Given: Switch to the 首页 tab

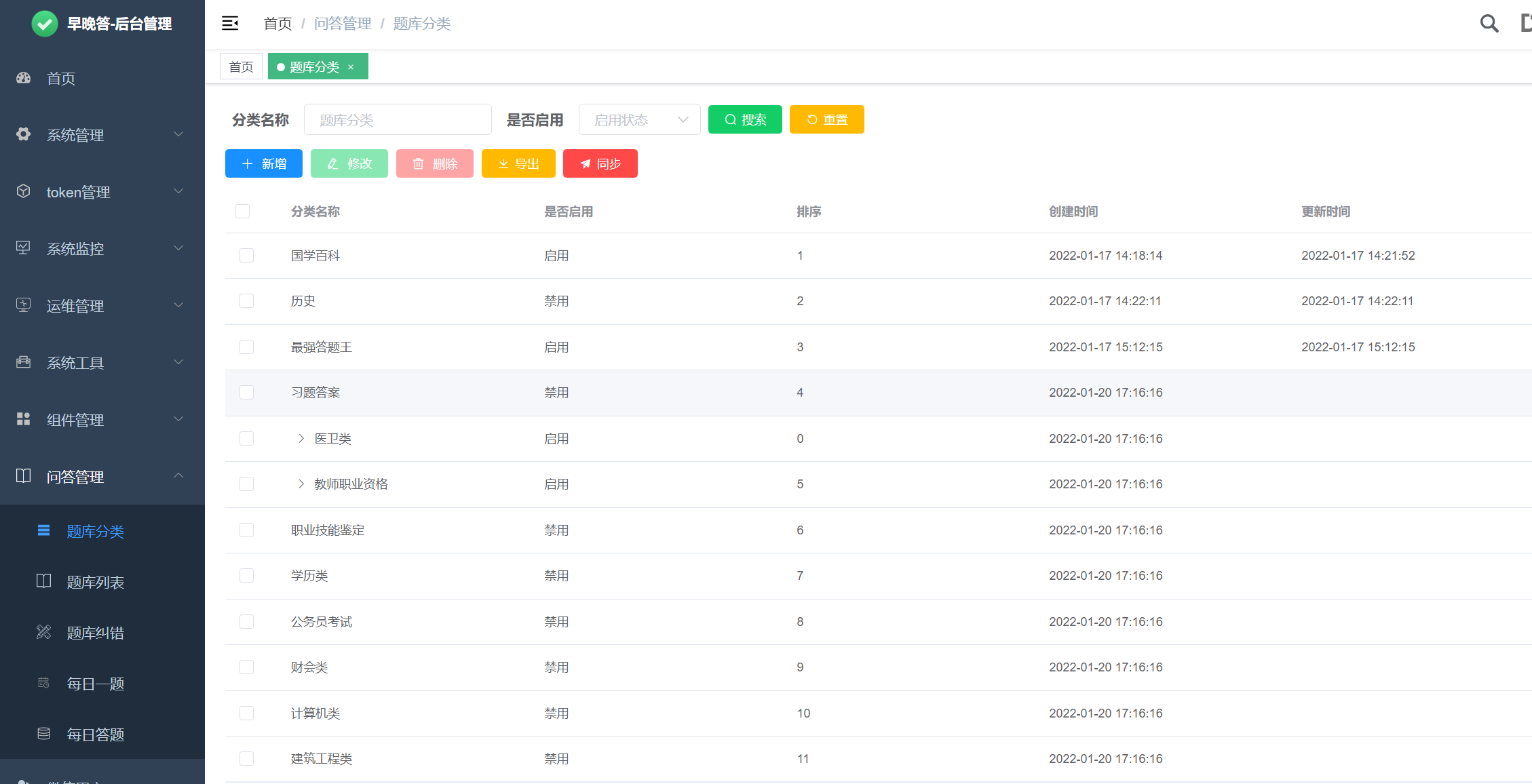Looking at the screenshot, I should click(241, 67).
